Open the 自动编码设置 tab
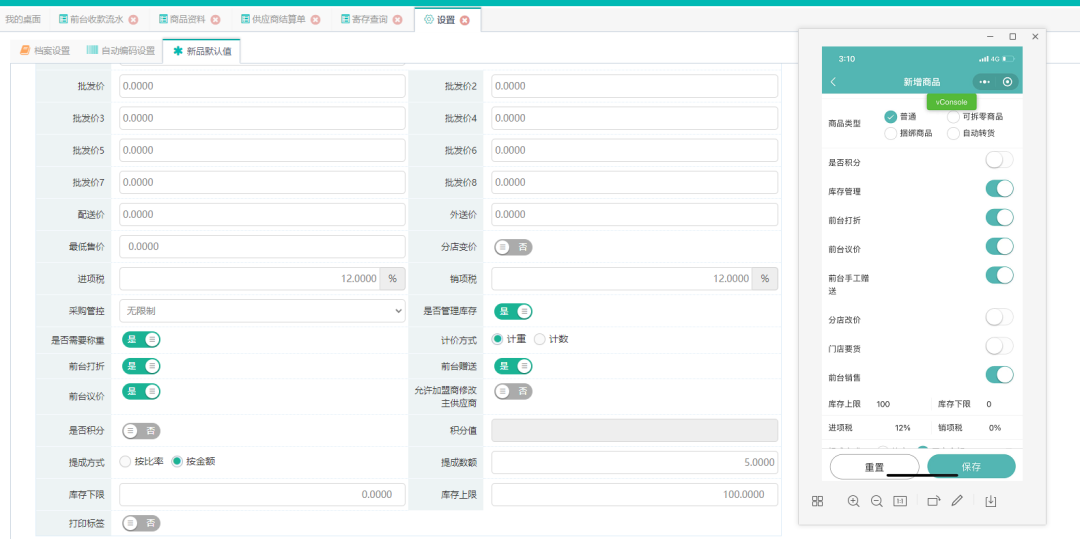 coord(121,50)
